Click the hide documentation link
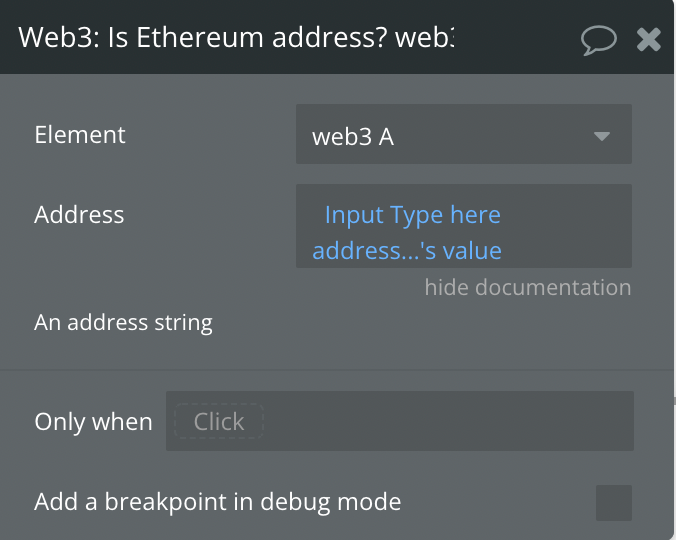Screen dimensions: 676x540 (x=528, y=287)
